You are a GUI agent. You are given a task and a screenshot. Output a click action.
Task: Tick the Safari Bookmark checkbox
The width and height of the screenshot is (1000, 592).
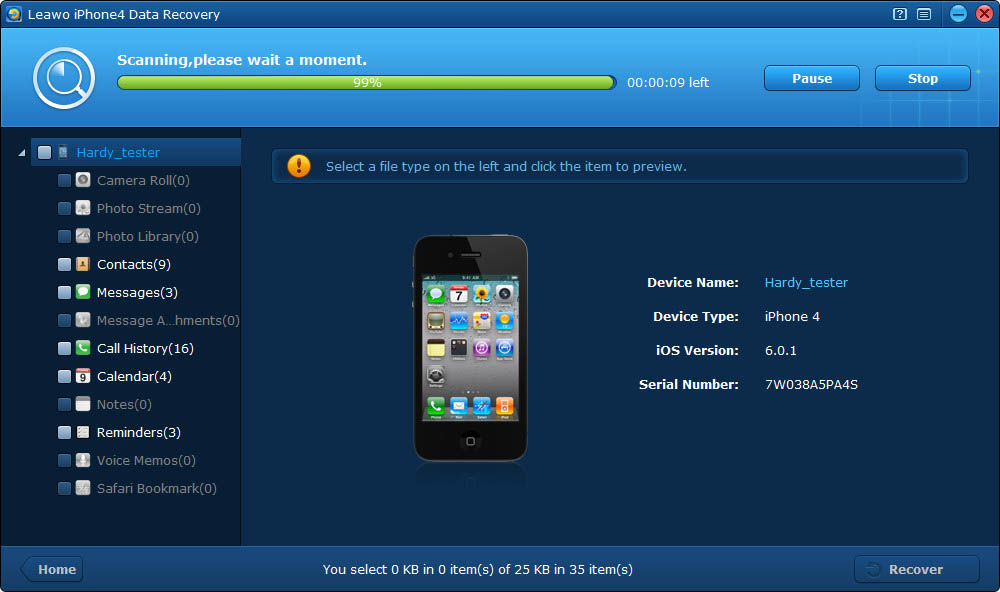(x=64, y=489)
